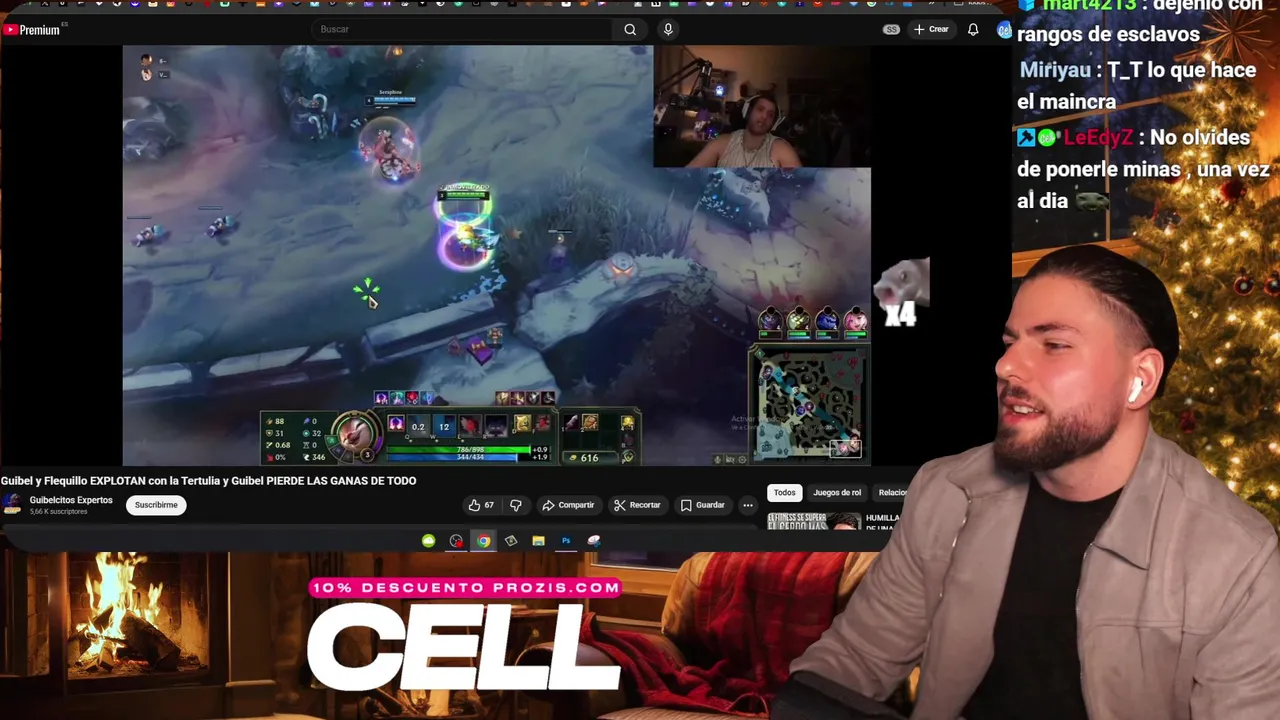Click the minimap in the game video
The width and height of the screenshot is (1280, 720).
[809, 404]
